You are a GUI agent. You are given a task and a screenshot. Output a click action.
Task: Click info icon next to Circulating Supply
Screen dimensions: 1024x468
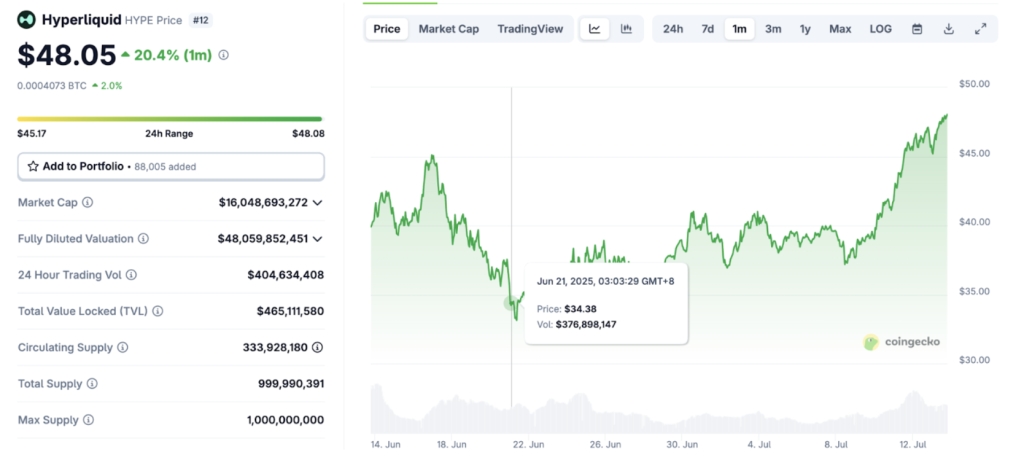point(123,348)
